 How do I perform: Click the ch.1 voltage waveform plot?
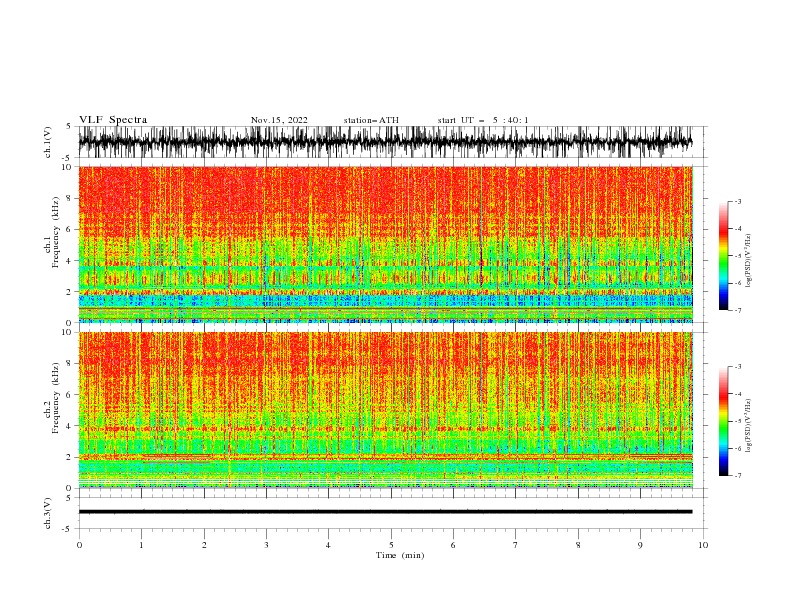[385, 142]
